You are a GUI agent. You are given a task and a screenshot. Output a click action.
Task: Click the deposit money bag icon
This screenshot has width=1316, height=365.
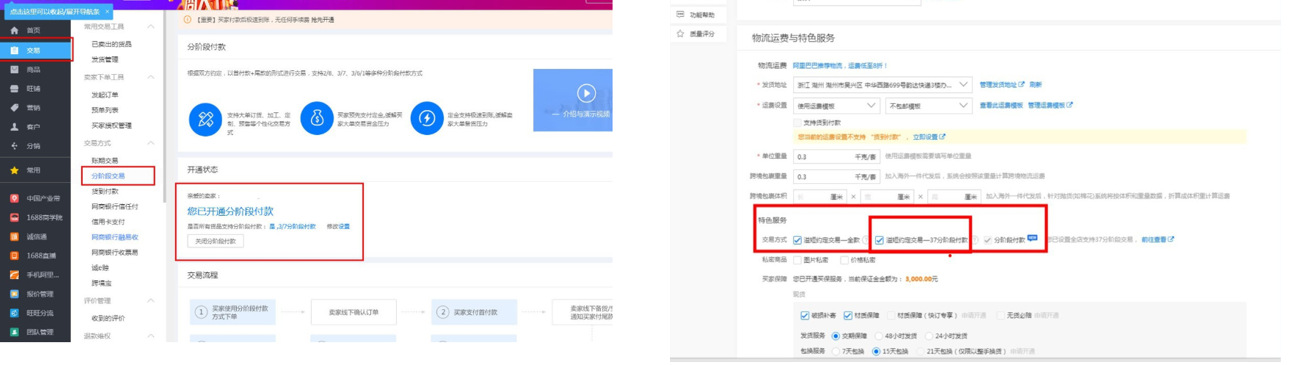click(316, 119)
